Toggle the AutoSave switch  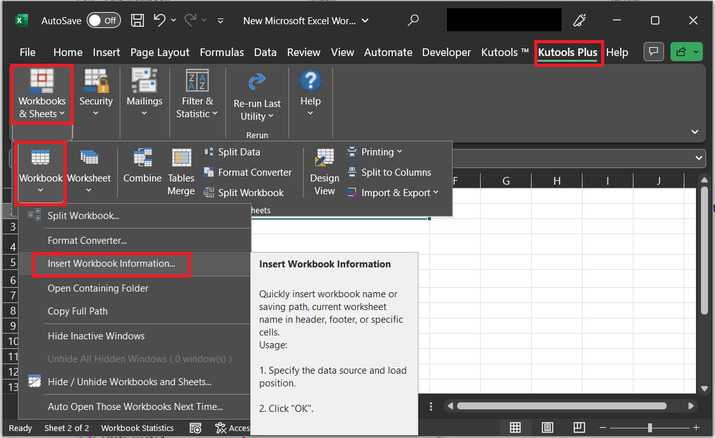(102, 20)
